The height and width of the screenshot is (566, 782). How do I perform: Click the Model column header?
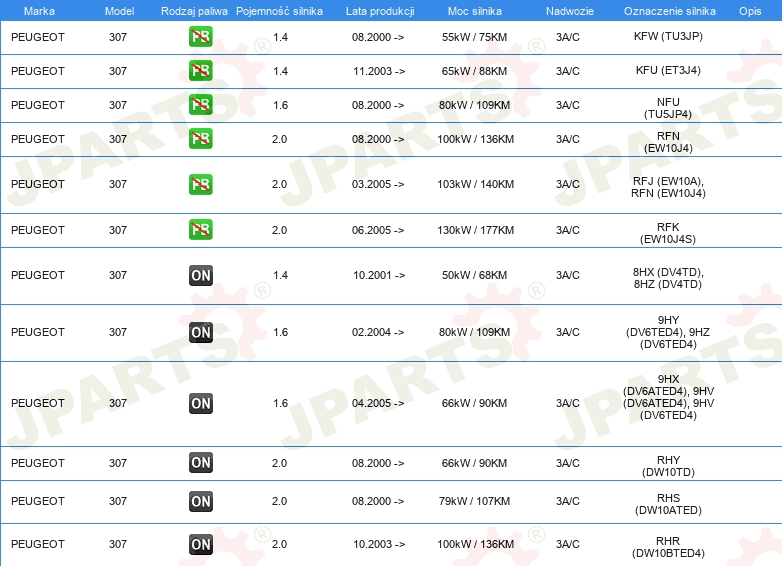[119, 11]
